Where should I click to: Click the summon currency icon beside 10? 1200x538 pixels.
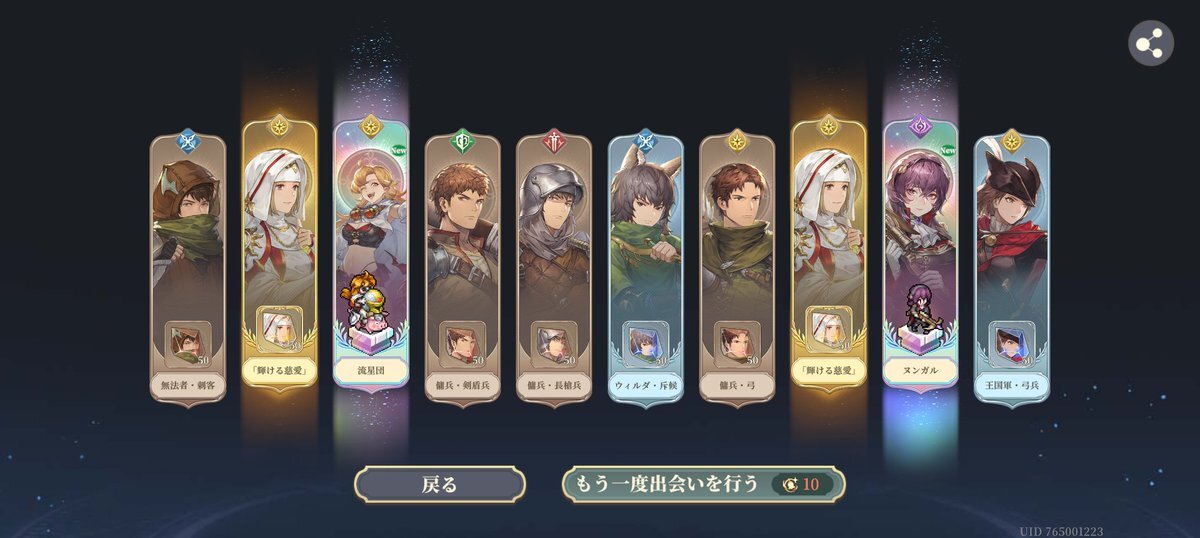[791, 485]
